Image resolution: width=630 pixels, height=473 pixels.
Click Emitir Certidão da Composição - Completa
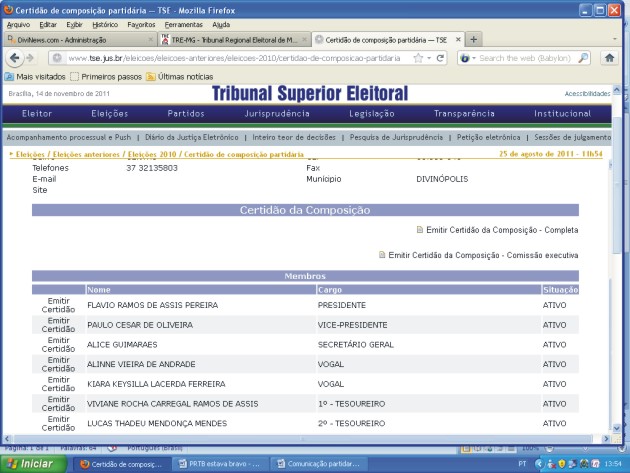coord(502,230)
